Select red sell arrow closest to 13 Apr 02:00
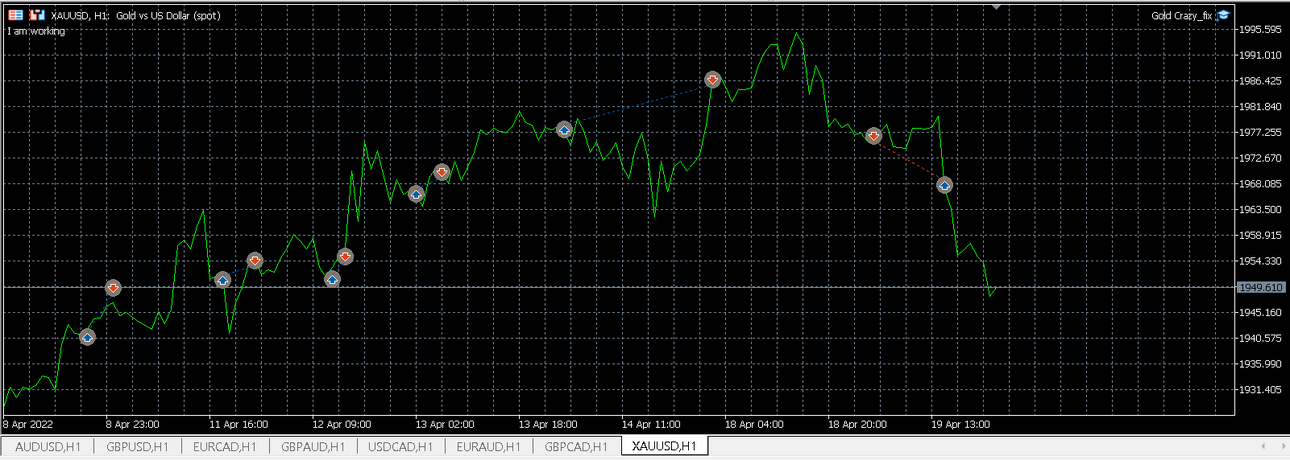 click(x=442, y=172)
